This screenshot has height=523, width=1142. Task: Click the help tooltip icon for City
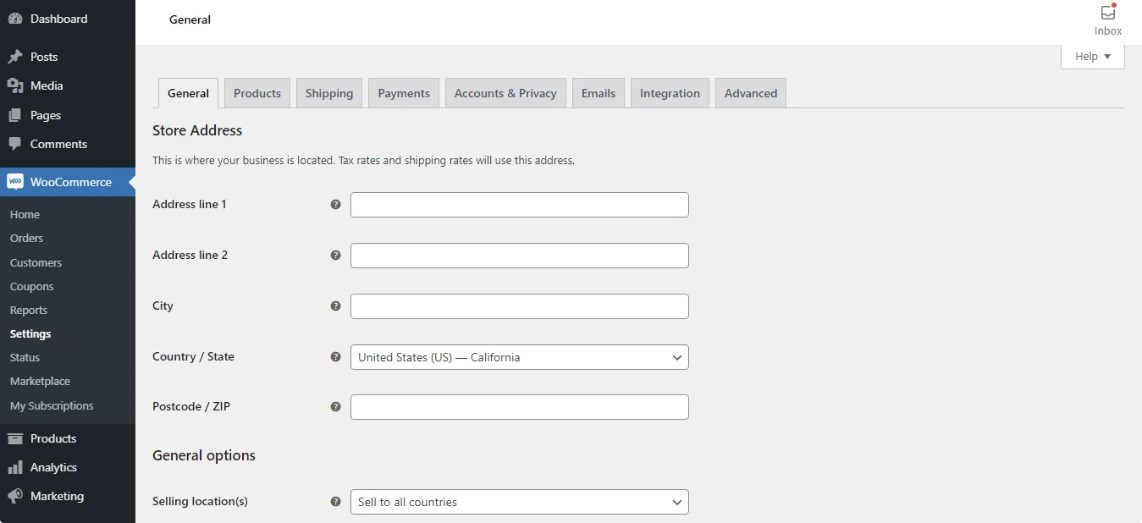pyautogui.click(x=335, y=306)
